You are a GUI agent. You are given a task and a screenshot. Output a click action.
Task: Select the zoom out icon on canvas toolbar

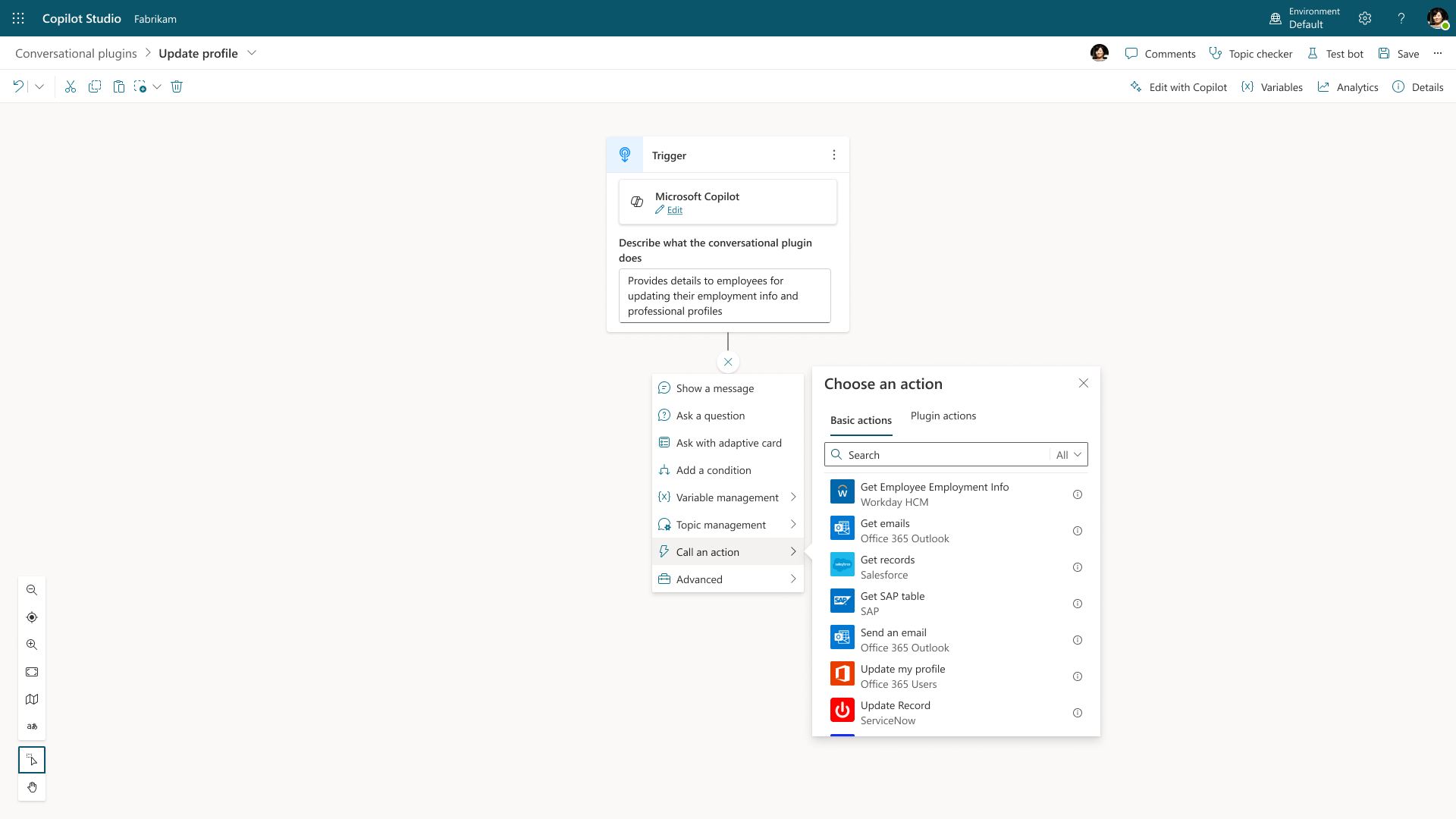pos(32,590)
